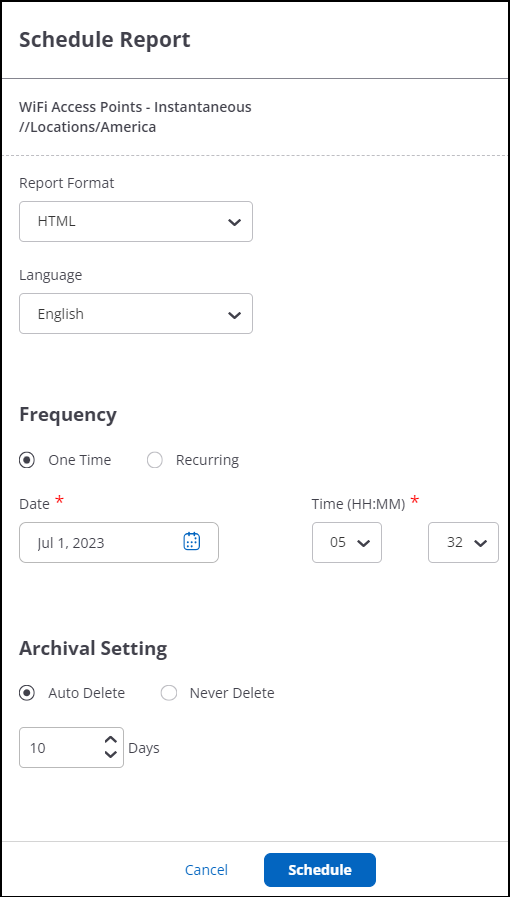This screenshot has height=897, width=510.
Task: Open the minutes dropdown showing 32
Action: click(463, 542)
